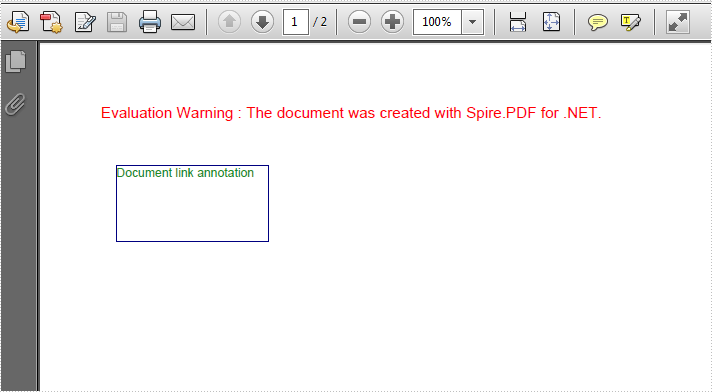
Task: Click the Evaluation Warning red text
Action: [x=351, y=113]
